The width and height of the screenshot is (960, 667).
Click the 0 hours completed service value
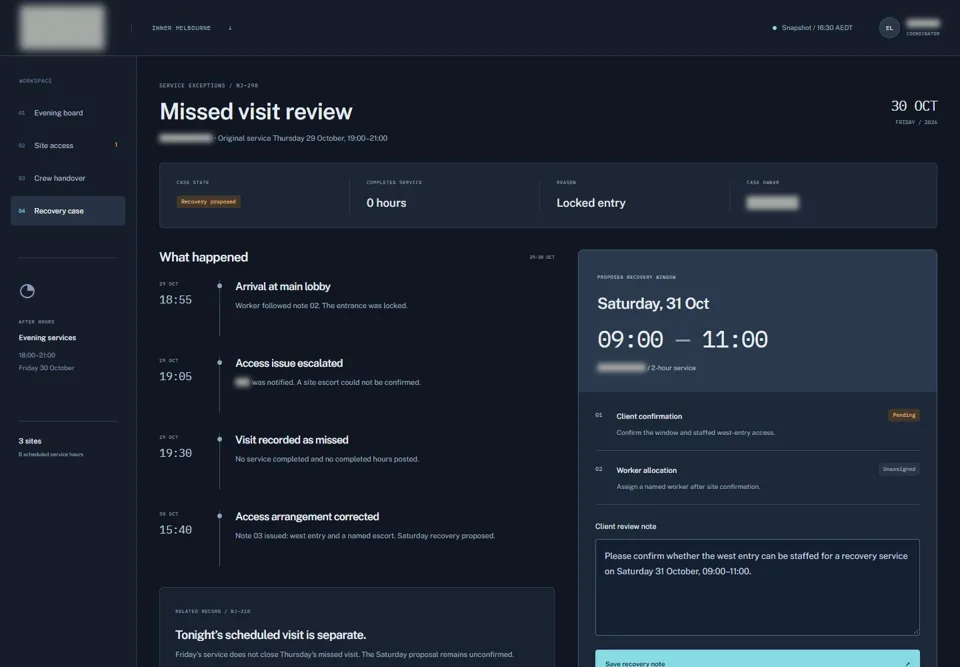click(386, 203)
